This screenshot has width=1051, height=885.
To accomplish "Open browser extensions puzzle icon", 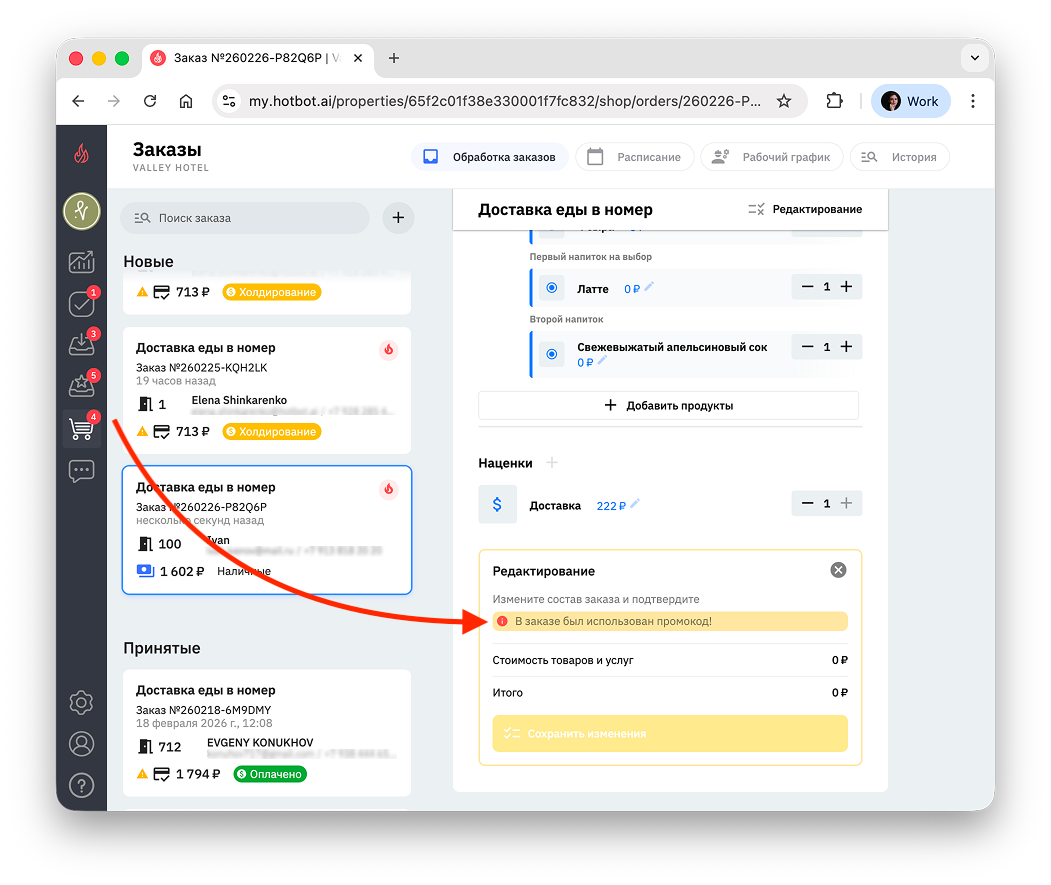I will tap(834, 101).
